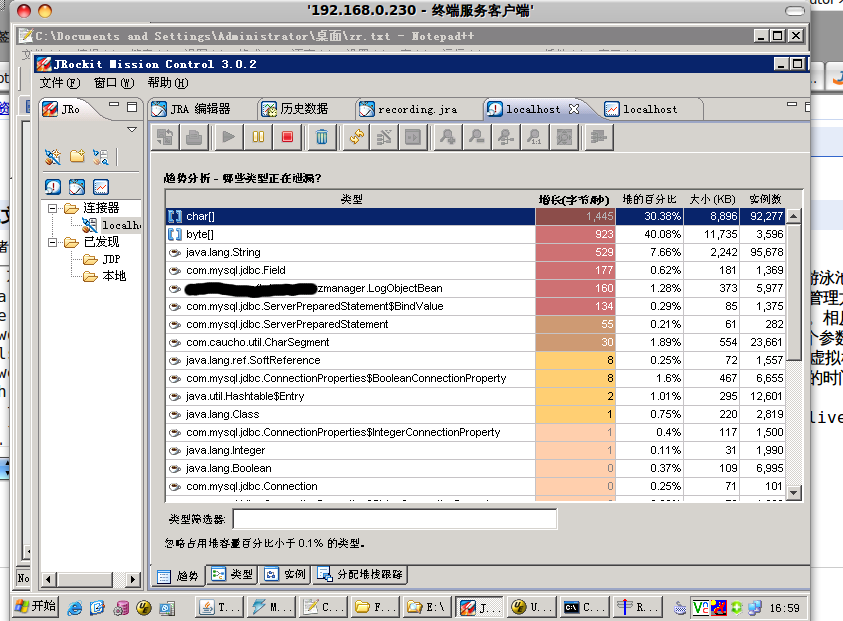Open the 类型 bottom tab
The width and height of the screenshot is (843, 621).
[232, 574]
